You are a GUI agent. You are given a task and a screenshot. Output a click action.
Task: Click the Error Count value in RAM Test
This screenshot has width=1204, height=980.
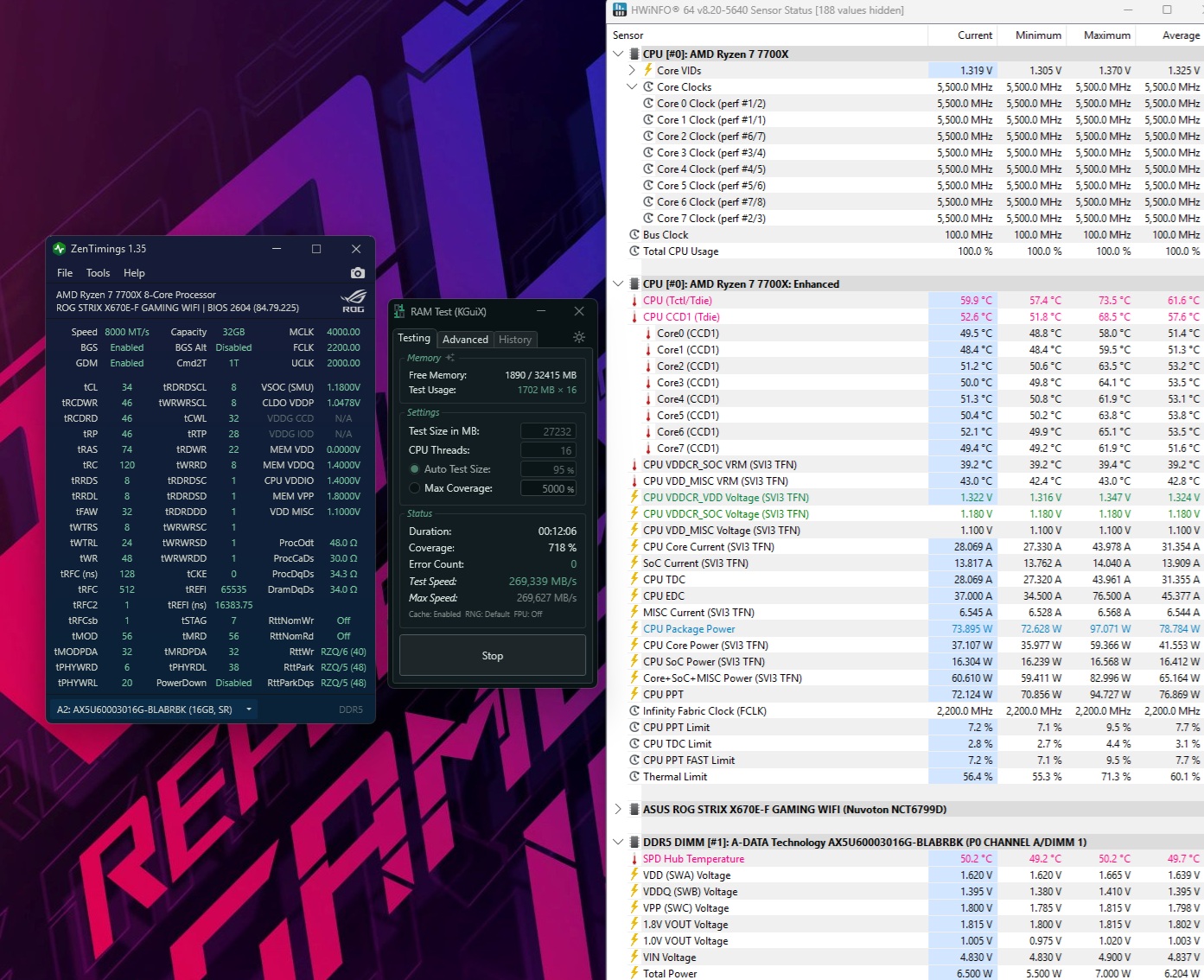[x=573, y=564]
